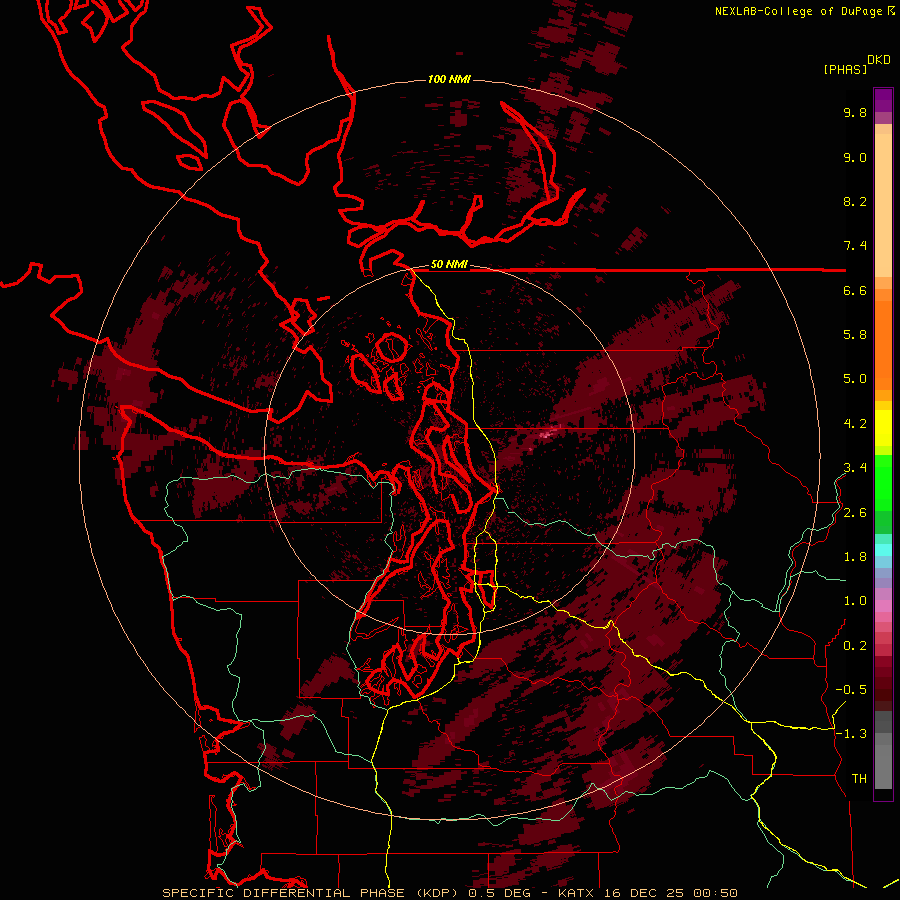This screenshot has width=900, height=900.
Task: Pick the cyan color bar segment
Action: click(x=883, y=550)
